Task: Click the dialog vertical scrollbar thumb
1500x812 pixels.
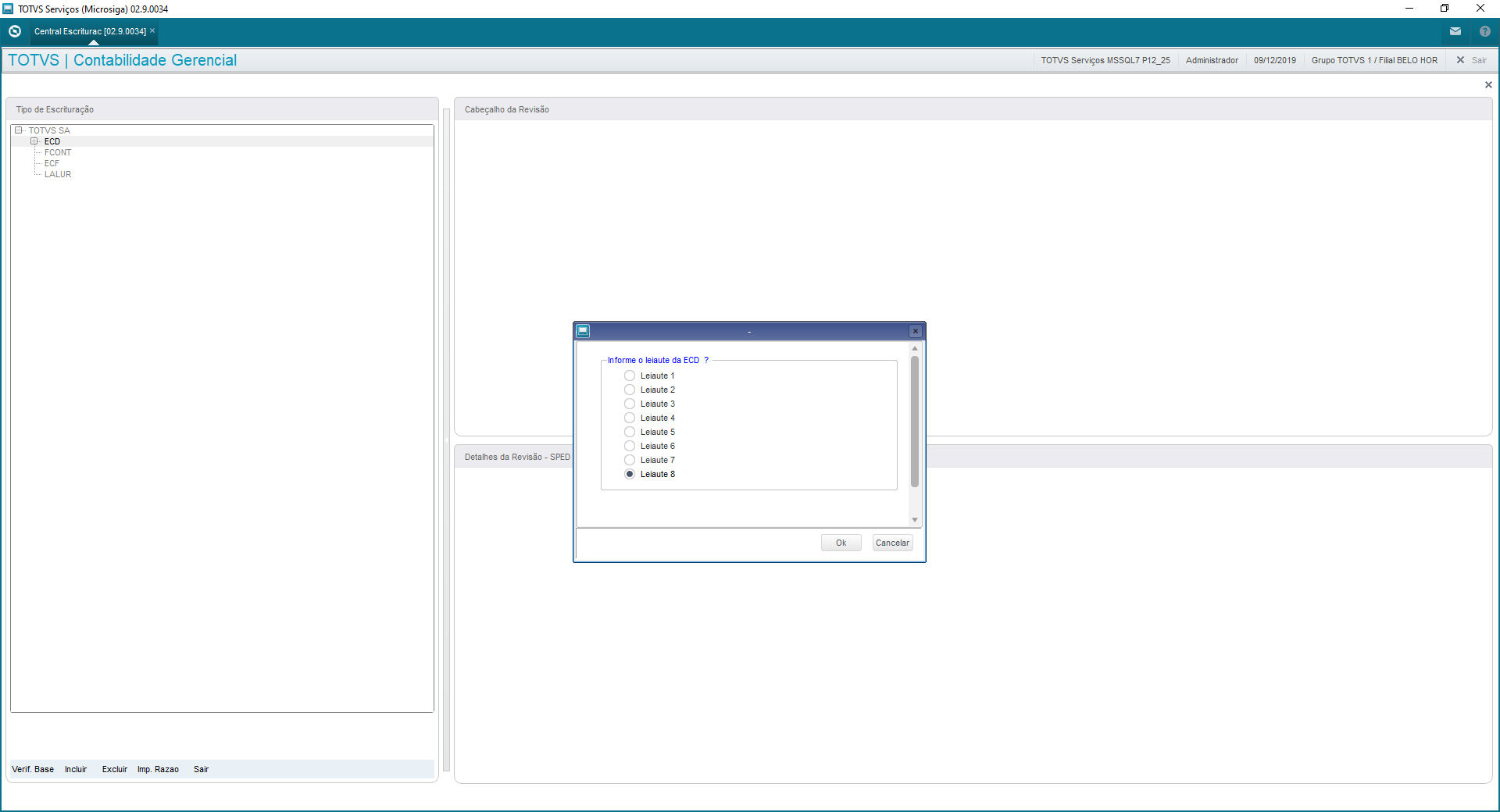Action: pyautogui.click(x=915, y=422)
